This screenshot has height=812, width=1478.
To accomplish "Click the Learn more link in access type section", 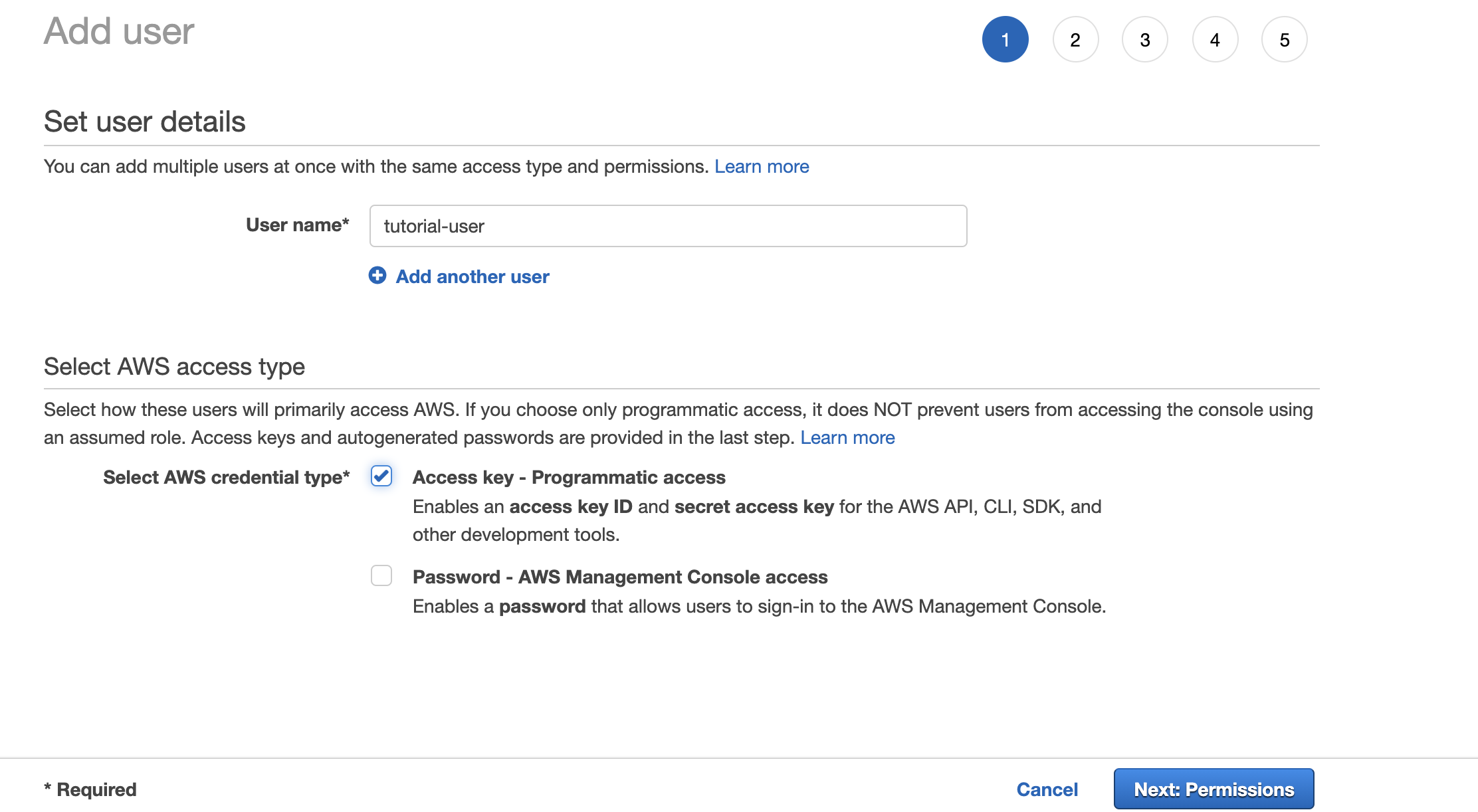I will [848, 437].
